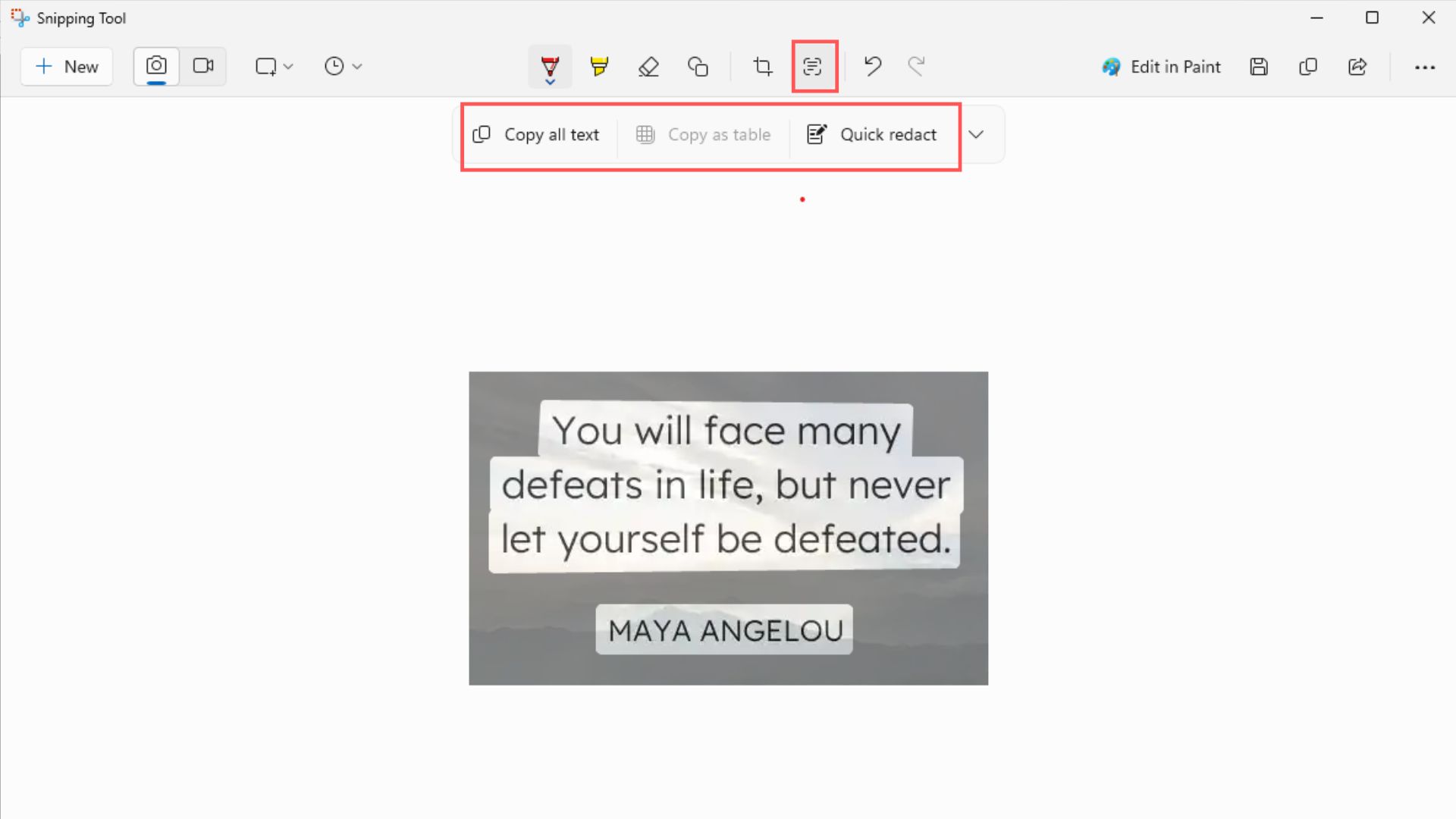The image size is (1456, 819).
Task: Share the captured snip
Action: (x=1357, y=67)
